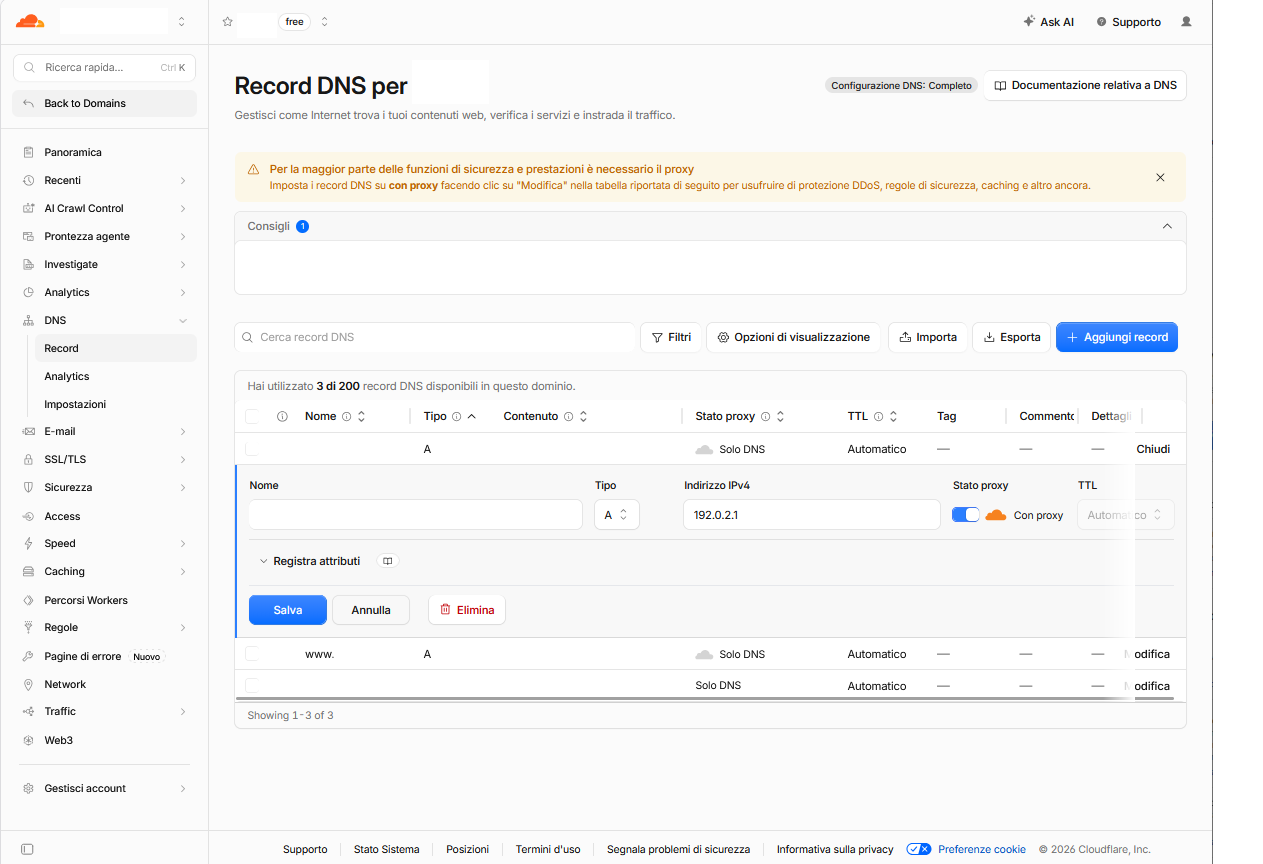Click the table info icon next to header checkbox
Viewport: 1263px width, 864px height.
[282, 416]
